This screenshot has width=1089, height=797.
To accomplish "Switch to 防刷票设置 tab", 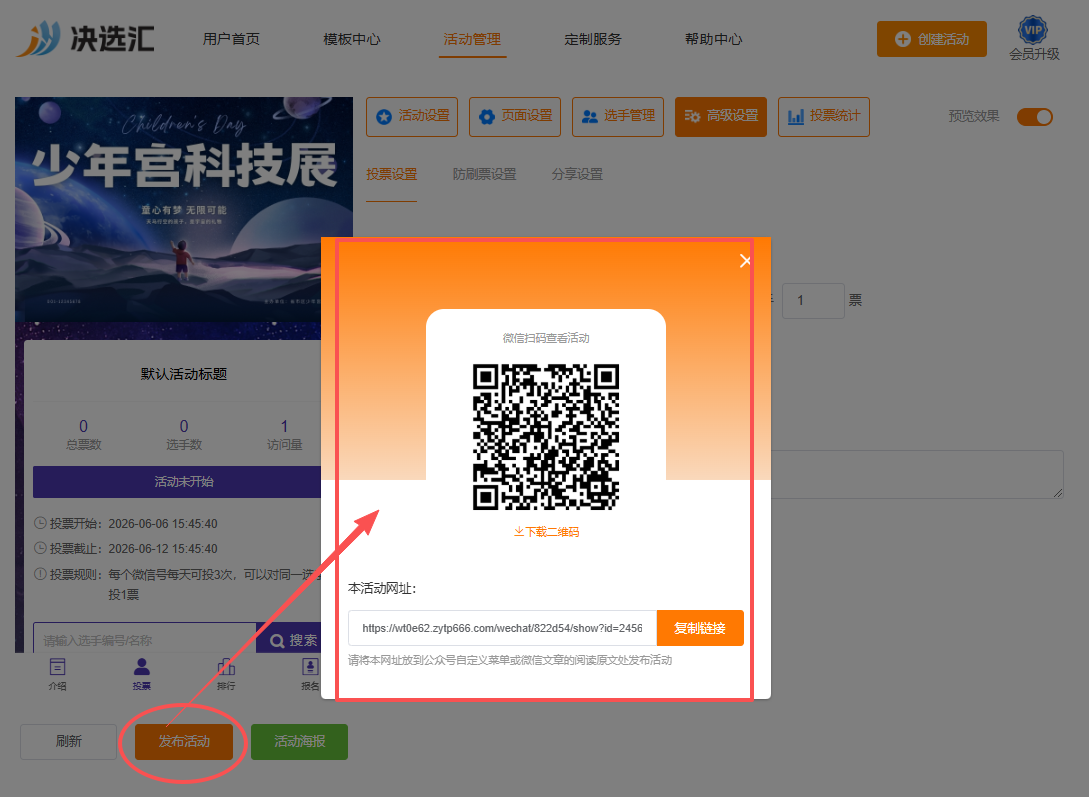I will coord(484,174).
